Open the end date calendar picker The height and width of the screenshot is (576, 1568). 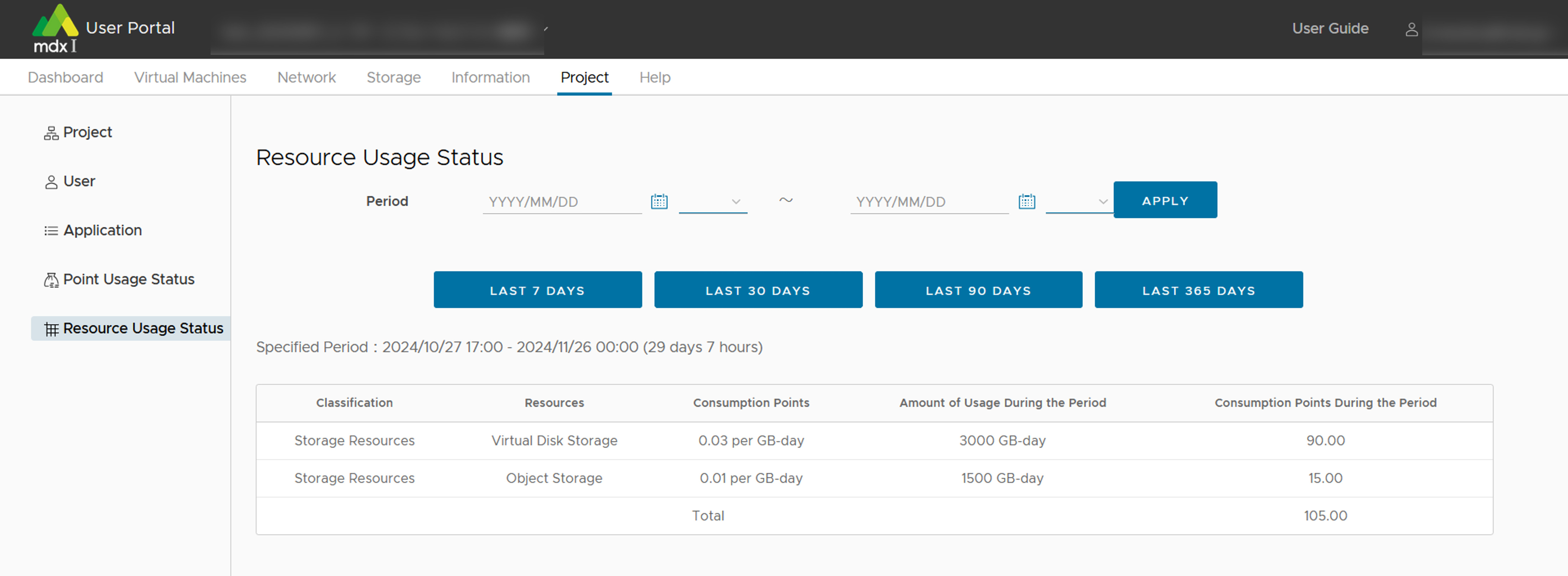pos(1026,201)
